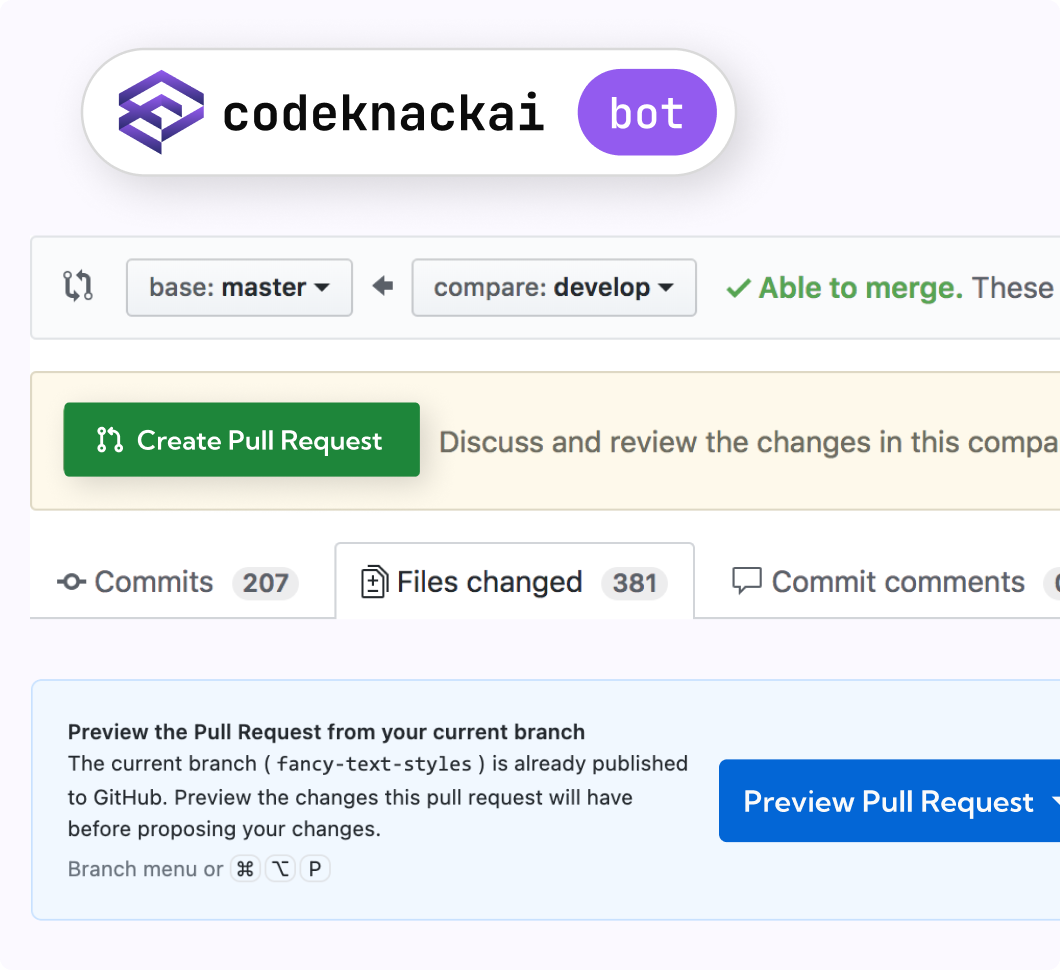Viewport: 1060px width, 970px height.
Task: Click the Preview Pull Request blue button
Action: point(889,801)
